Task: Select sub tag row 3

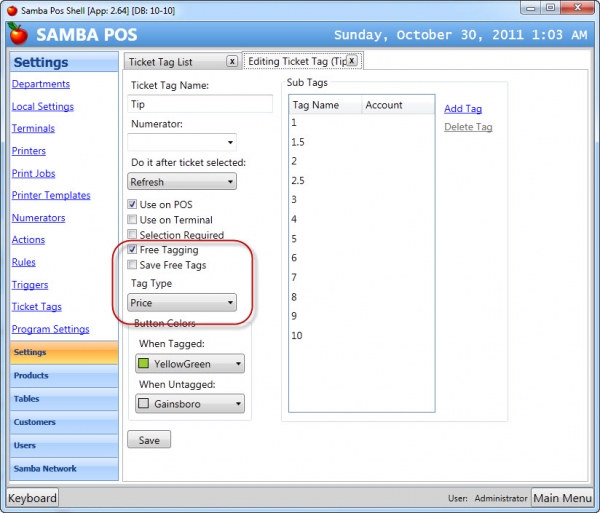Action: coord(362,200)
